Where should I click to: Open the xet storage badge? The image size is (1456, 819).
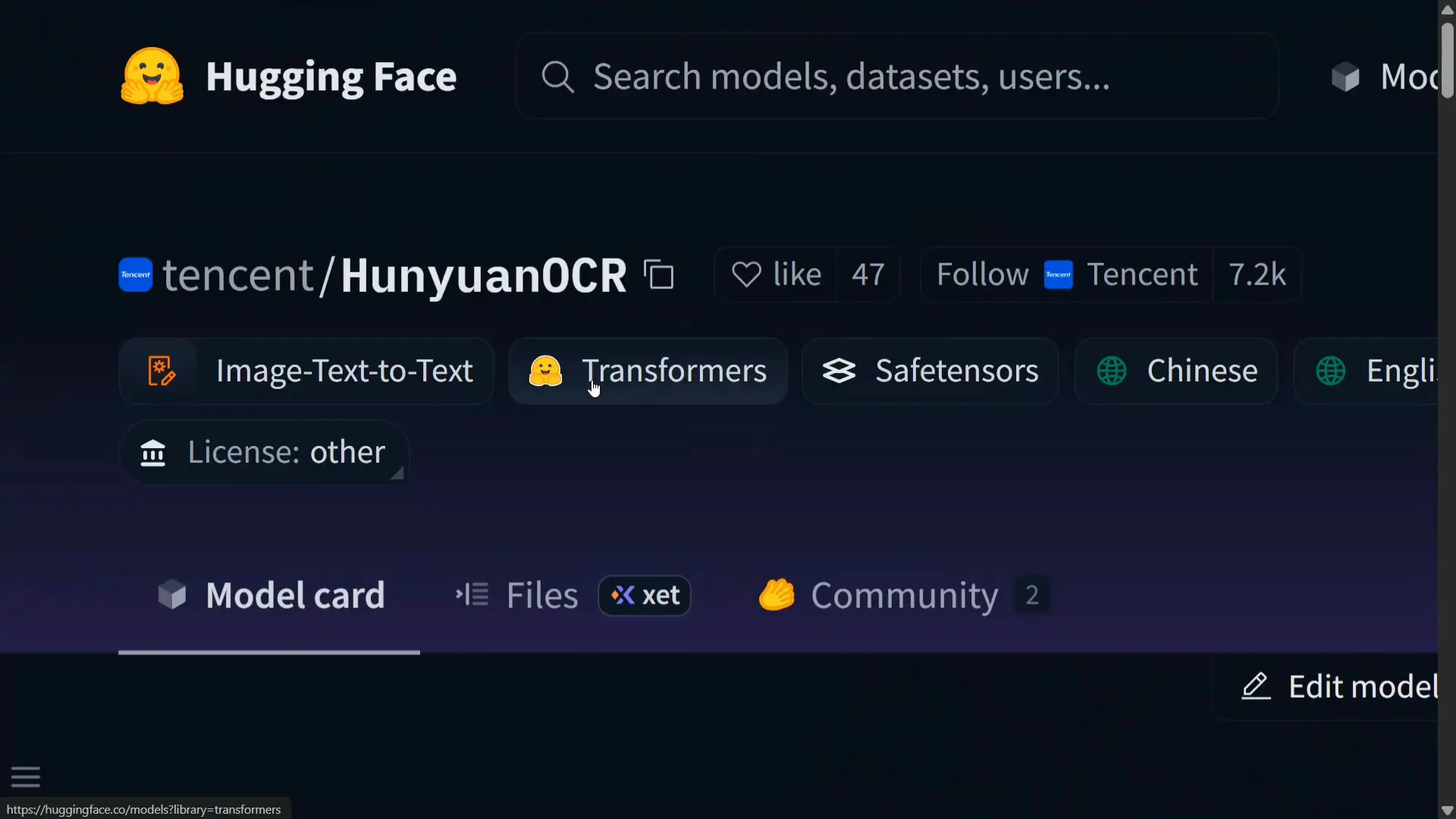tap(645, 596)
